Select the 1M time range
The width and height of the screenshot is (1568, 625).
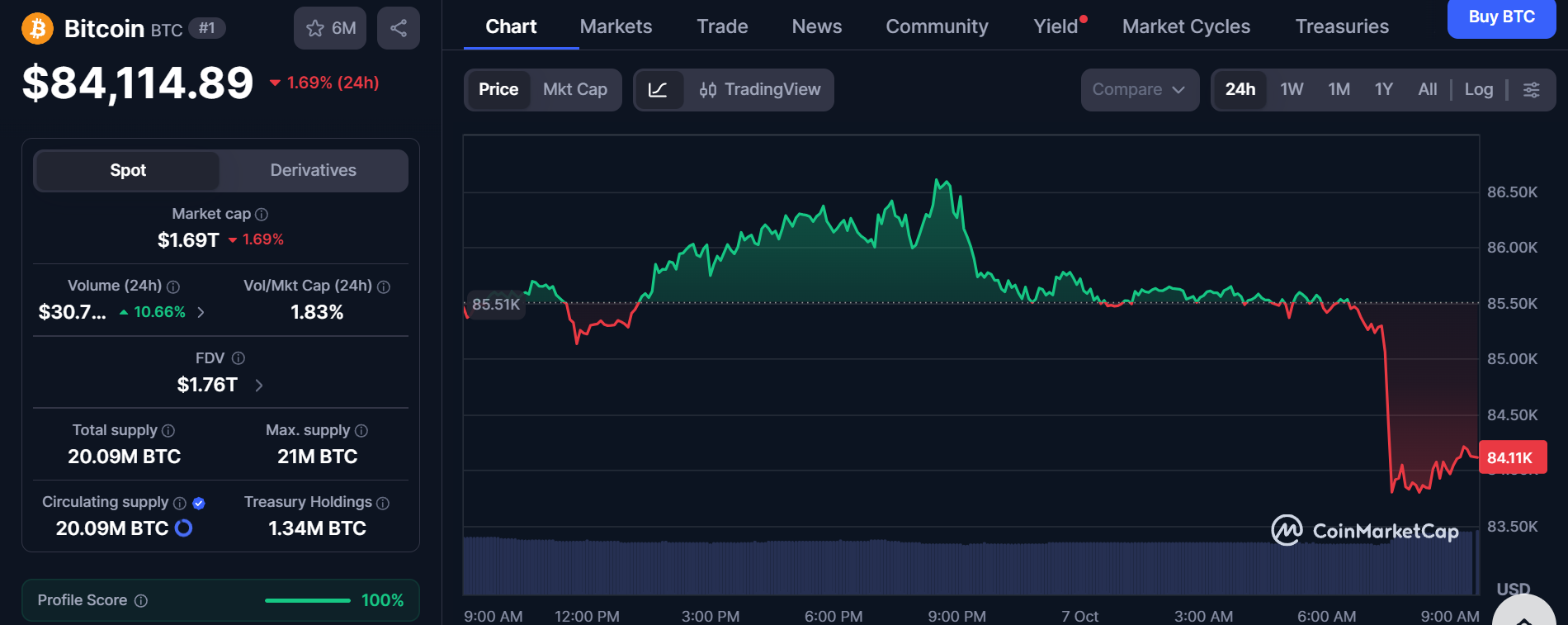pos(1339,90)
